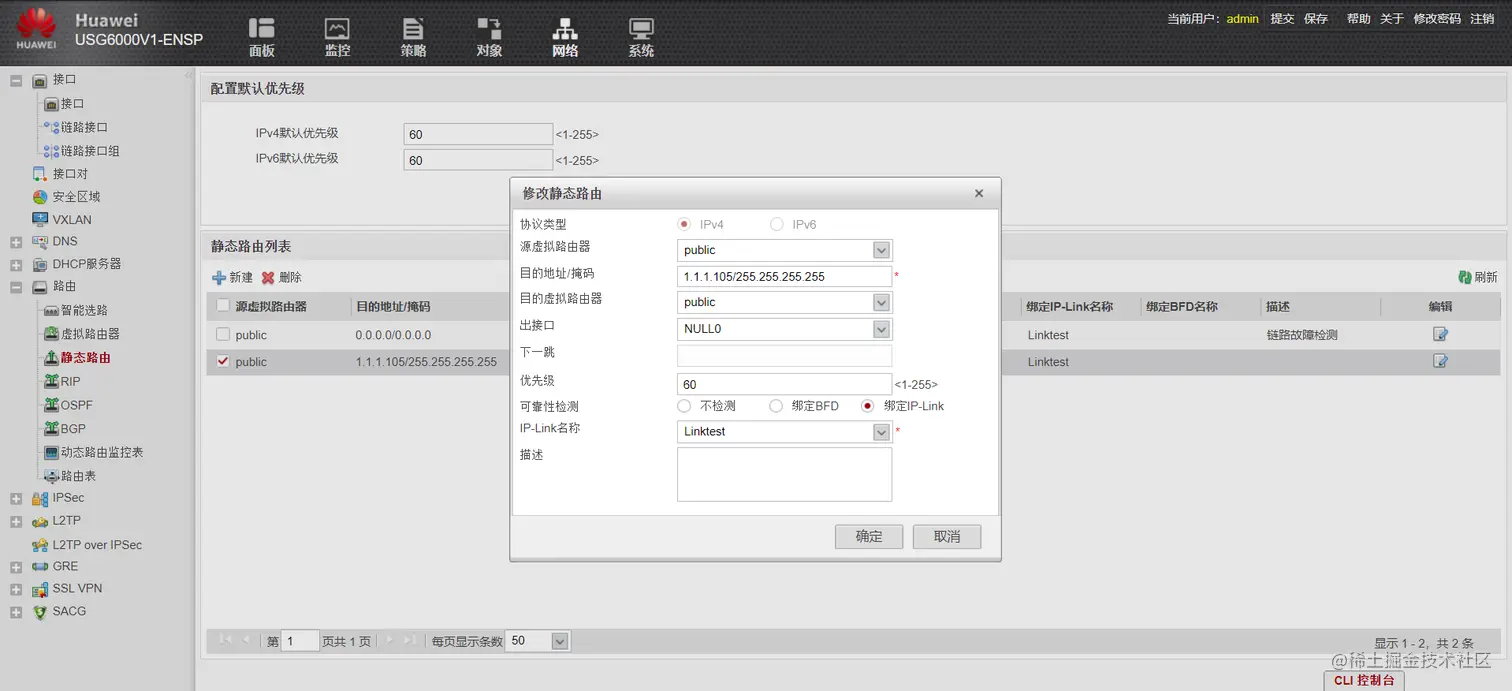Screen dimensions: 1512x691
Task: Collapse the 路由 tree group
Action: tap(16, 287)
